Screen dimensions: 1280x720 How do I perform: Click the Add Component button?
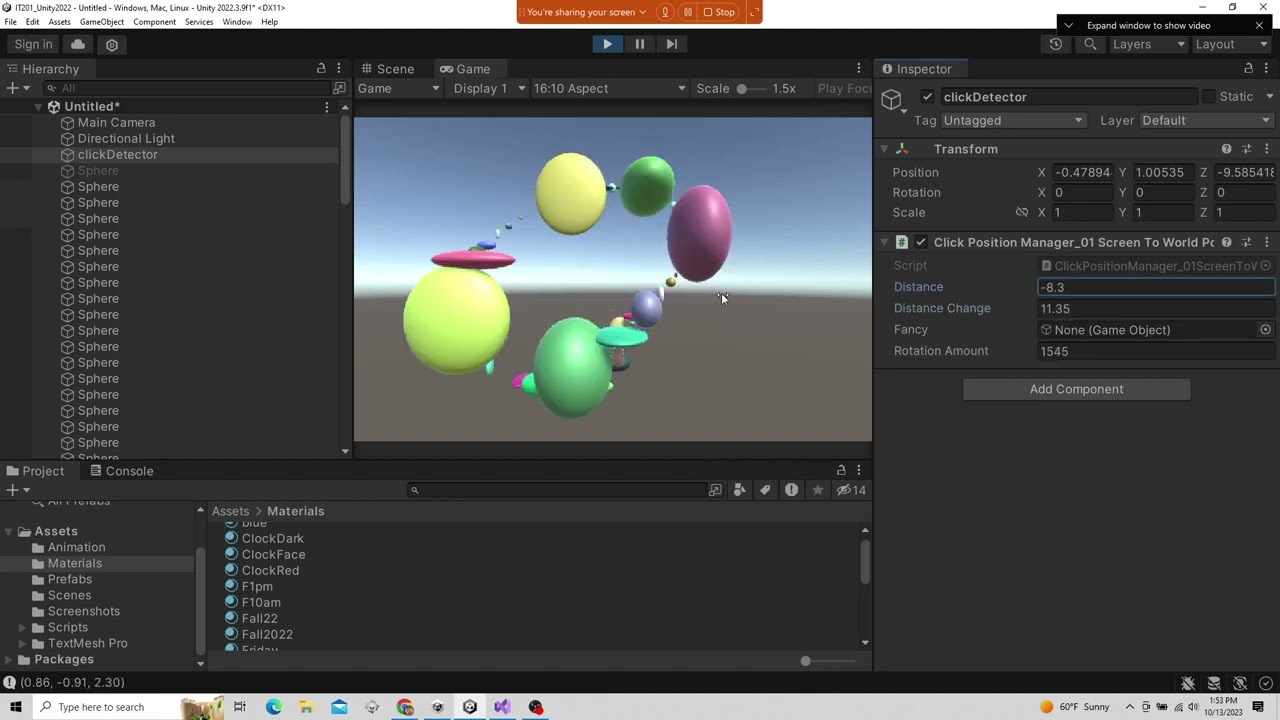pos(1076,389)
